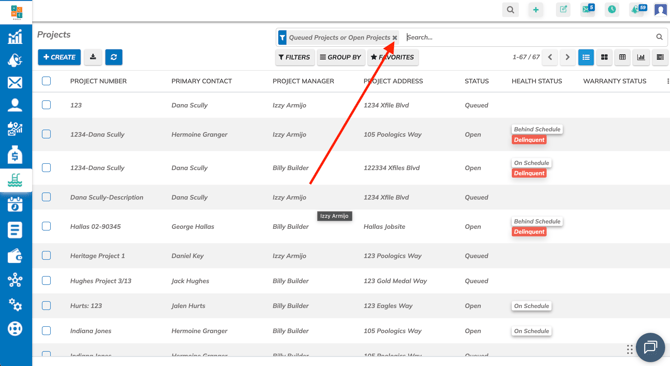Check the box for Heritage Project 1

(x=46, y=255)
